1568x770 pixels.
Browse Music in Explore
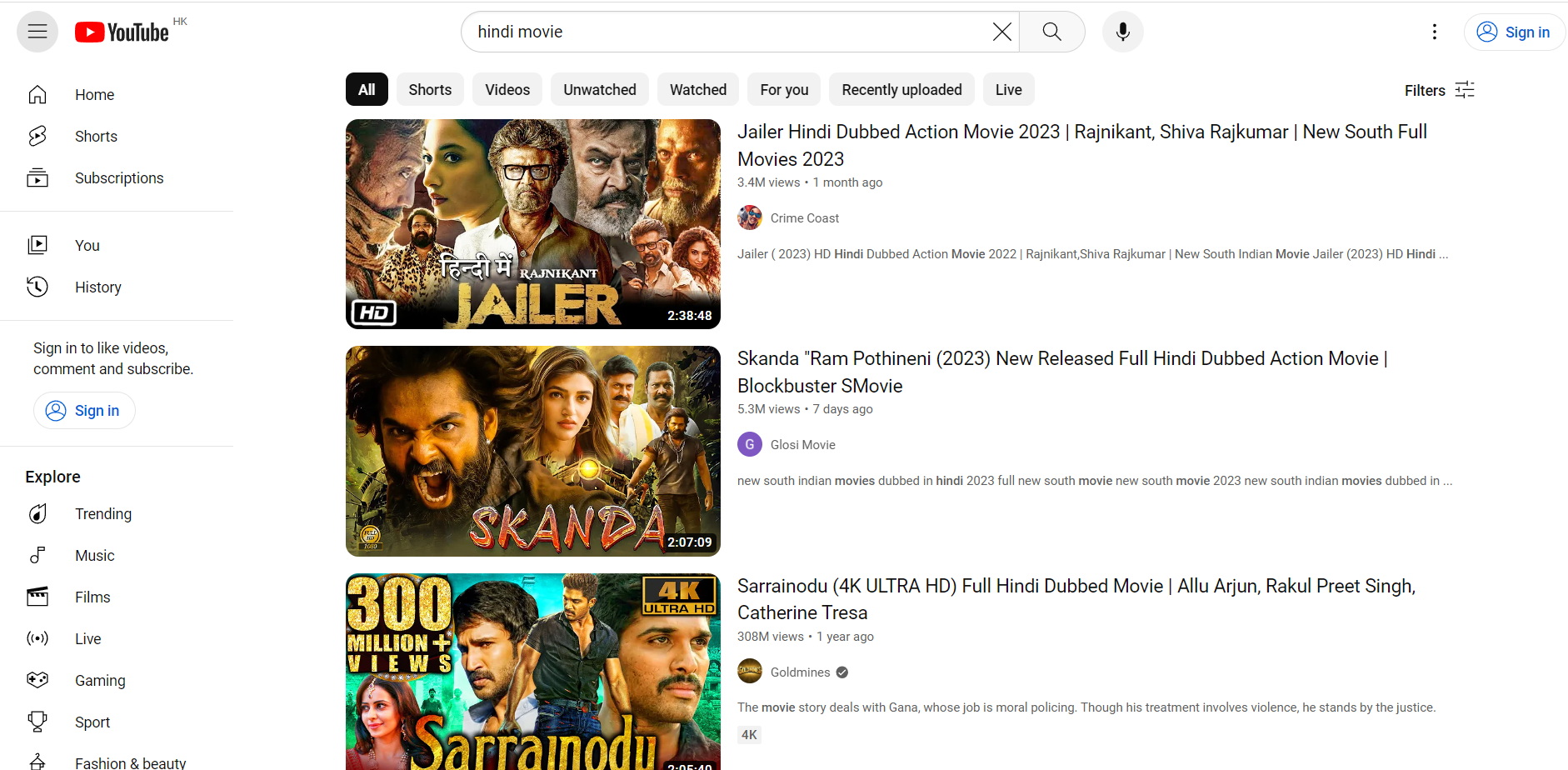pyautogui.click(x=117, y=556)
